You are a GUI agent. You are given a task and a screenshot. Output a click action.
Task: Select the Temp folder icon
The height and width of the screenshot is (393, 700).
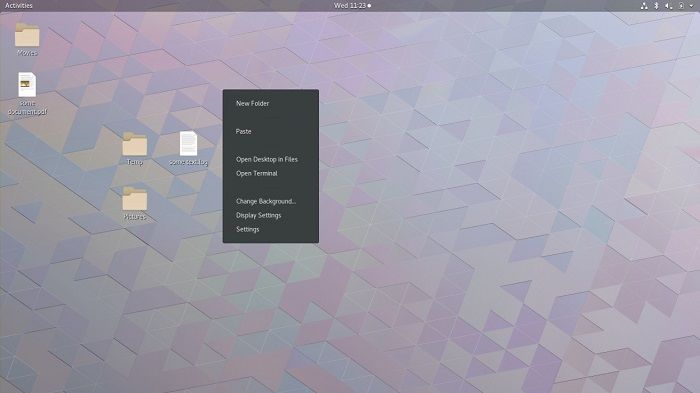click(x=134, y=144)
